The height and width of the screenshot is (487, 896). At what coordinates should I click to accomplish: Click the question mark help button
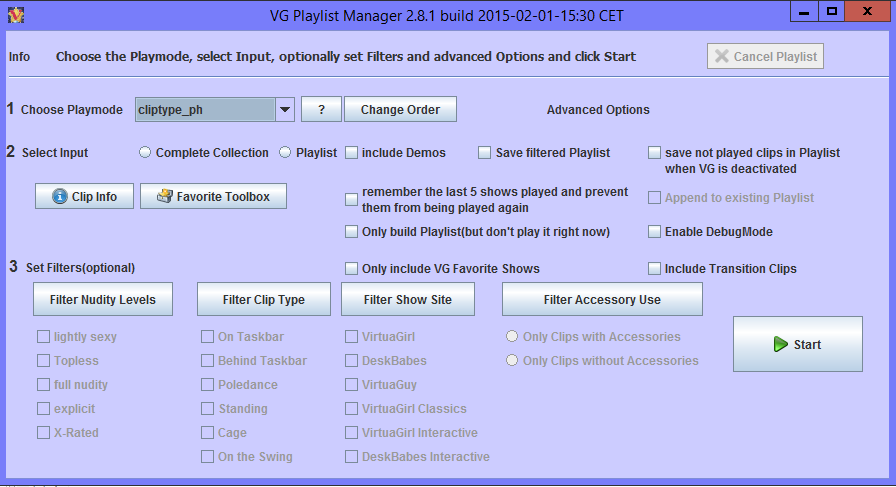(321, 110)
